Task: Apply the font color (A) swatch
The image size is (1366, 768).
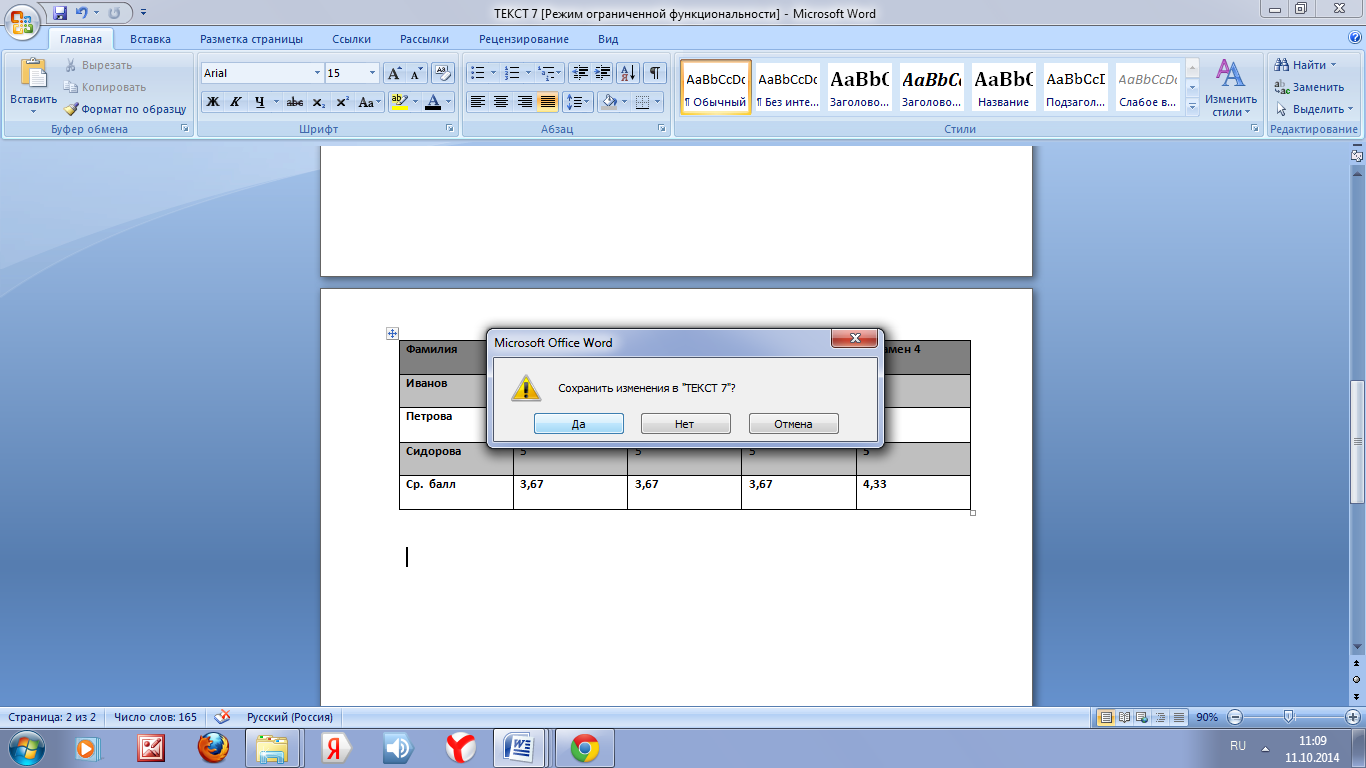Action: pyautogui.click(x=433, y=102)
